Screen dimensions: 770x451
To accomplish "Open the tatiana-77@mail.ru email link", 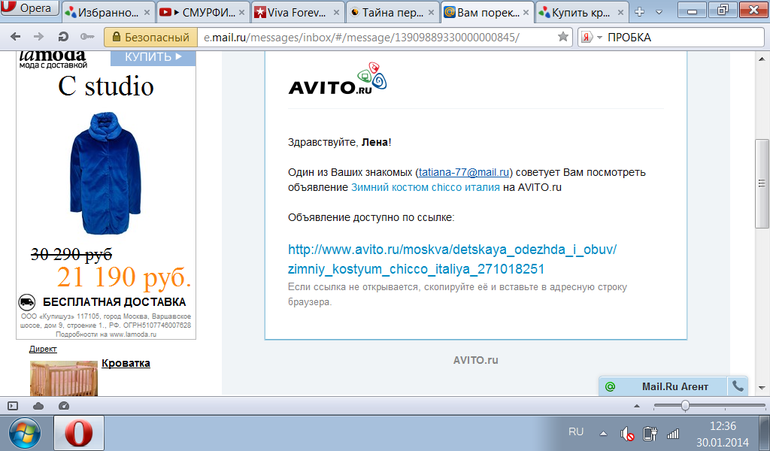I will pyautogui.click(x=464, y=172).
